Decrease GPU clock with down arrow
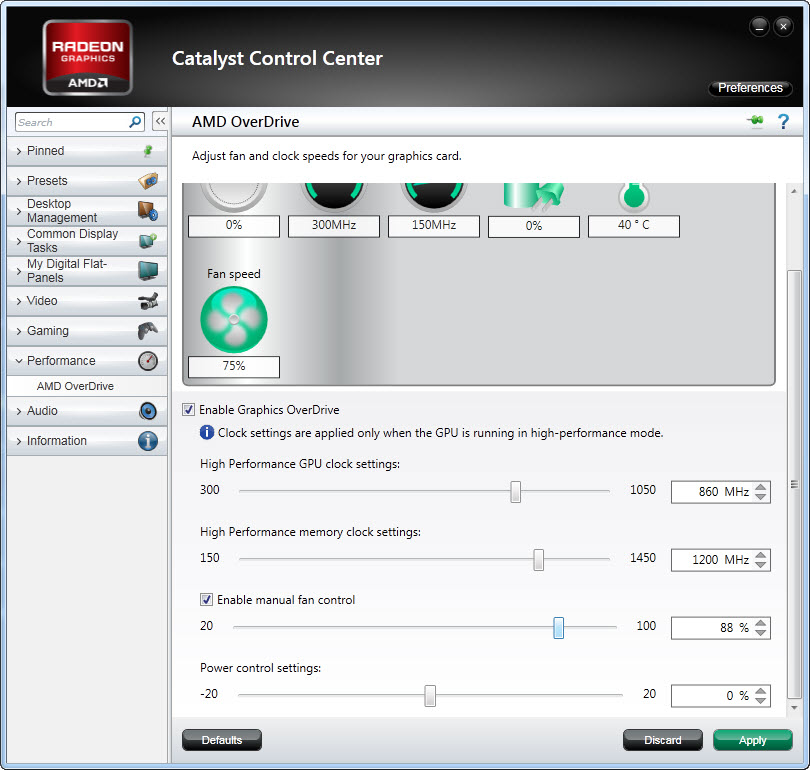Image resolution: width=810 pixels, height=770 pixels. (x=760, y=497)
